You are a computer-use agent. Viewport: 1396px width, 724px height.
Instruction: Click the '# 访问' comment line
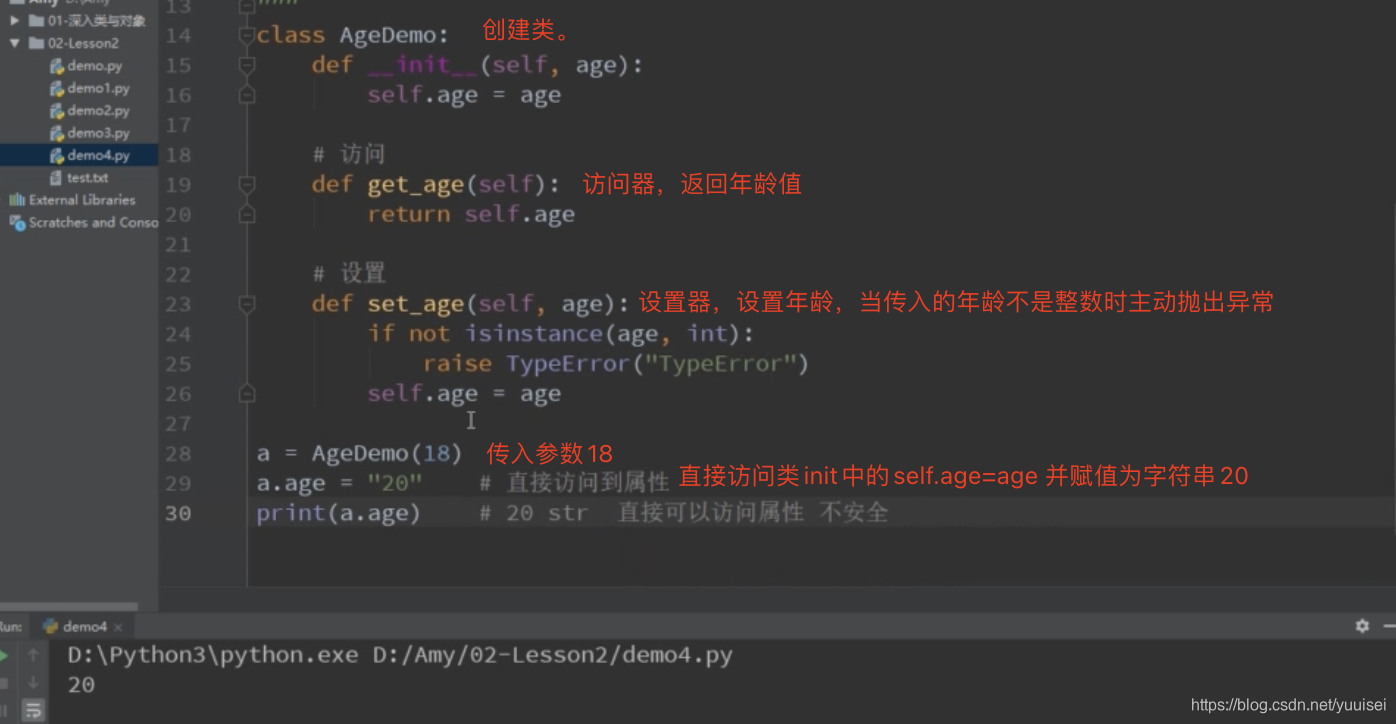click(348, 154)
